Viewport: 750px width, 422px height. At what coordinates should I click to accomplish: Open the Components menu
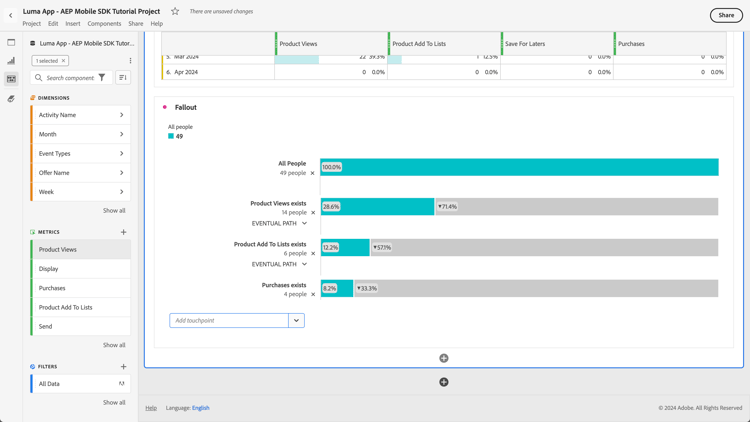[x=104, y=23]
